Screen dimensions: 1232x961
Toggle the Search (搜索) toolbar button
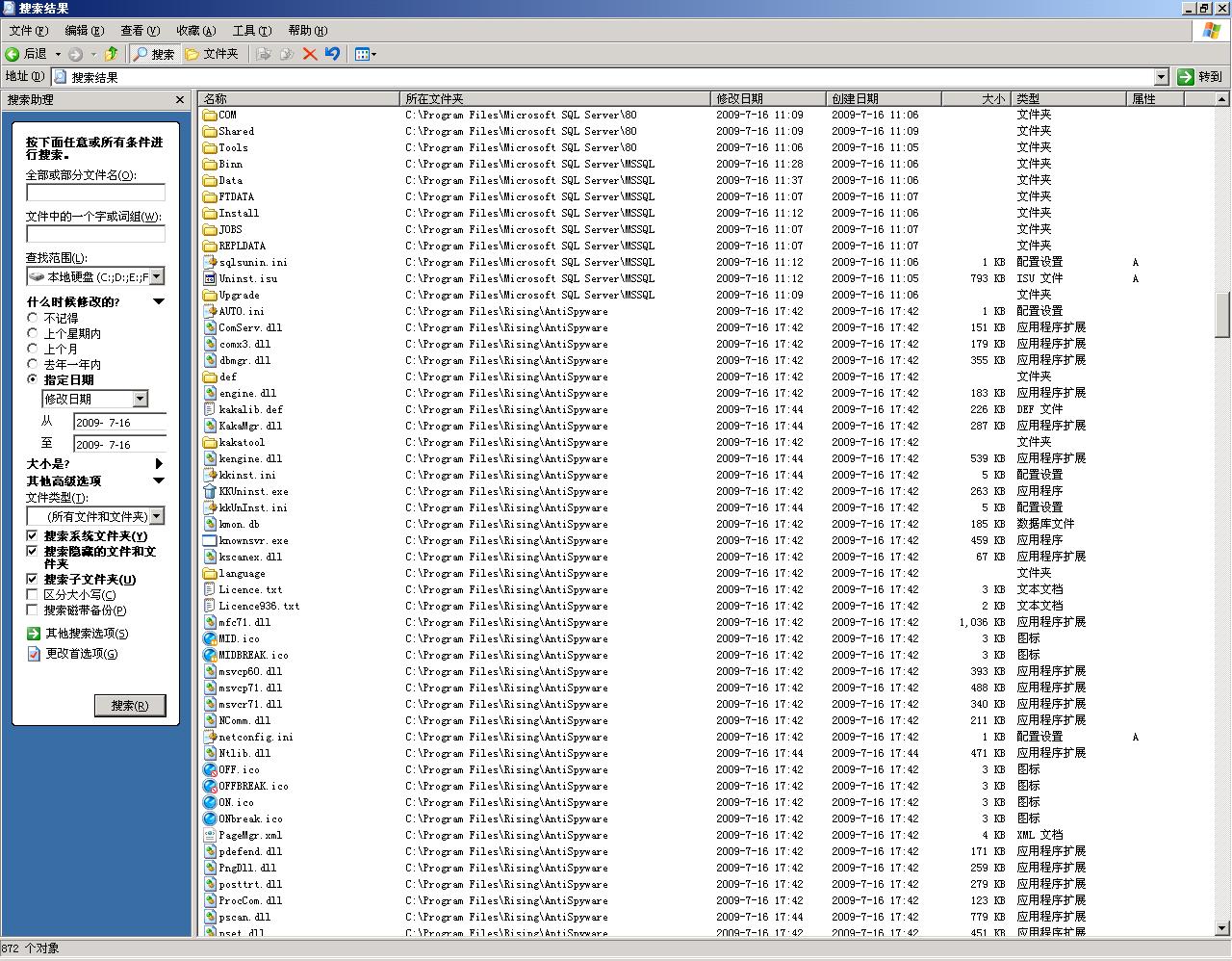154,54
